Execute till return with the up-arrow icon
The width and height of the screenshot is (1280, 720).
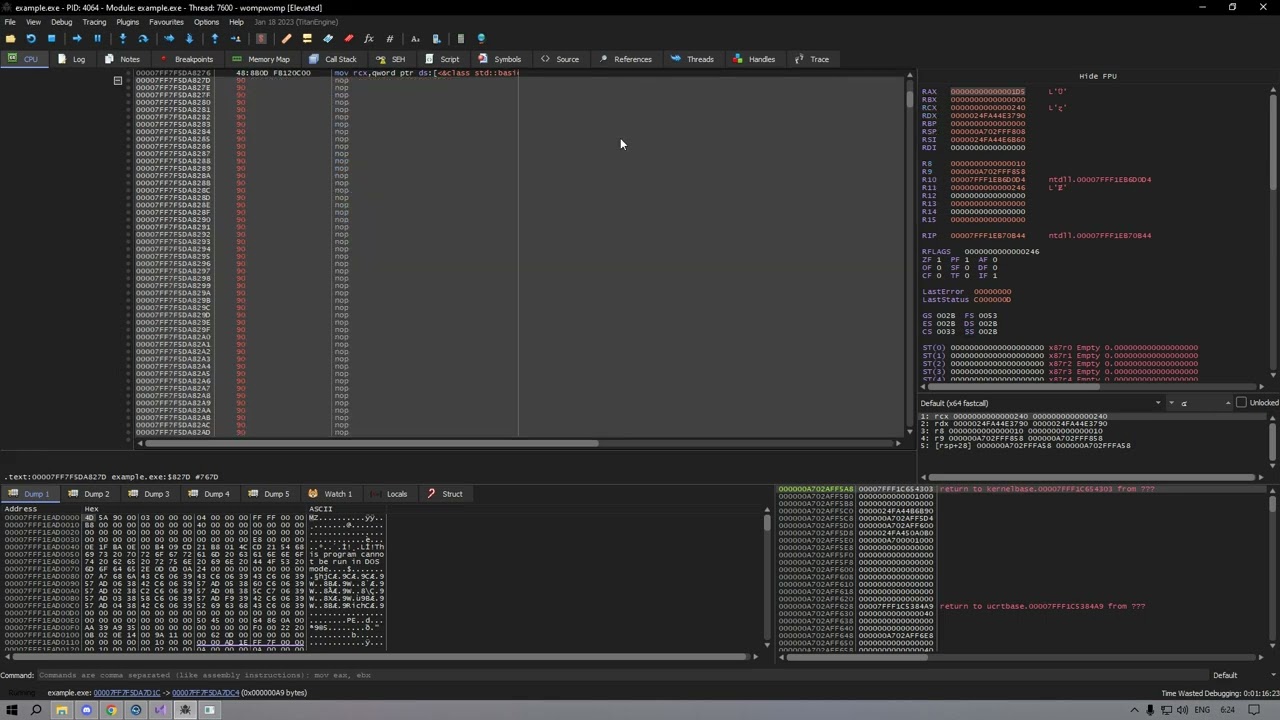(x=214, y=38)
